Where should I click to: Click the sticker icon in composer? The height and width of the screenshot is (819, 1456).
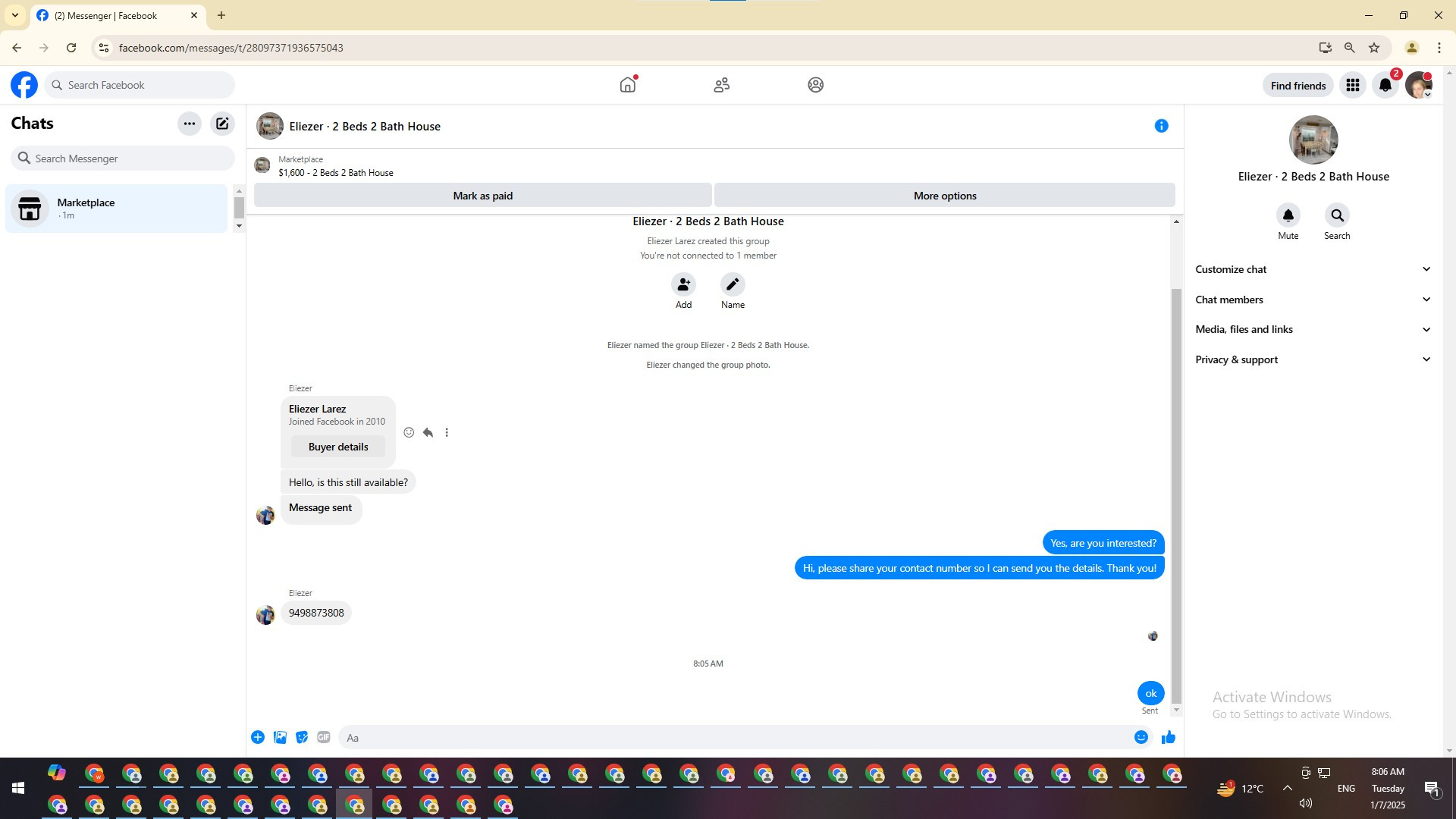(x=302, y=737)
